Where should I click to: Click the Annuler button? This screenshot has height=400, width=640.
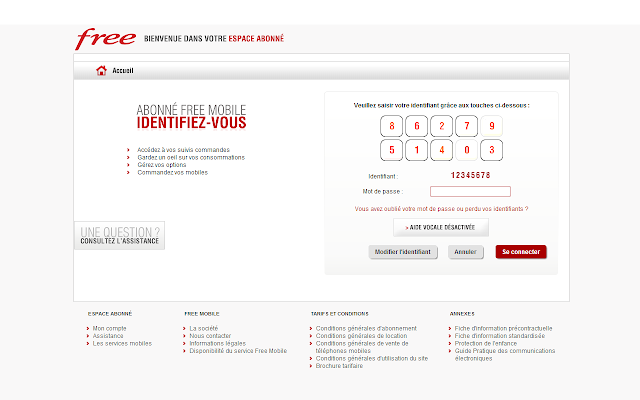point(465,252)
